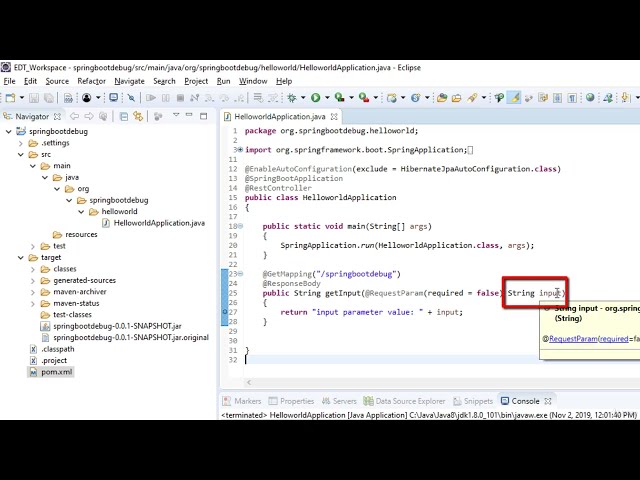Click the RequestParam link in hover popup
Image resolution: width=640 pixels, height=480 pixels.
pos(573,339)
